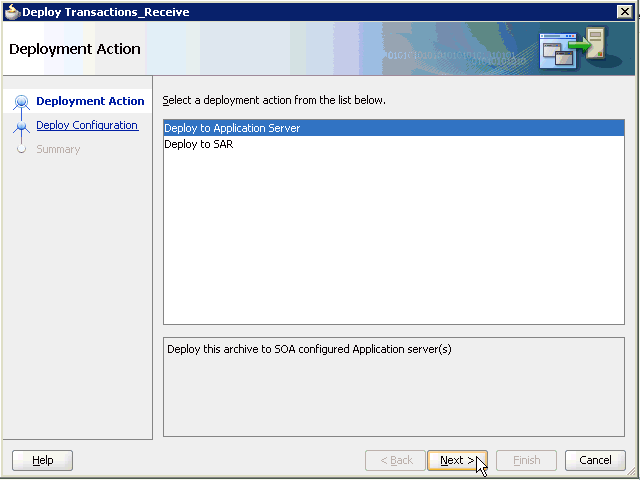Click the archive description text box
The image size is (640, 480).
click(393, 387)
